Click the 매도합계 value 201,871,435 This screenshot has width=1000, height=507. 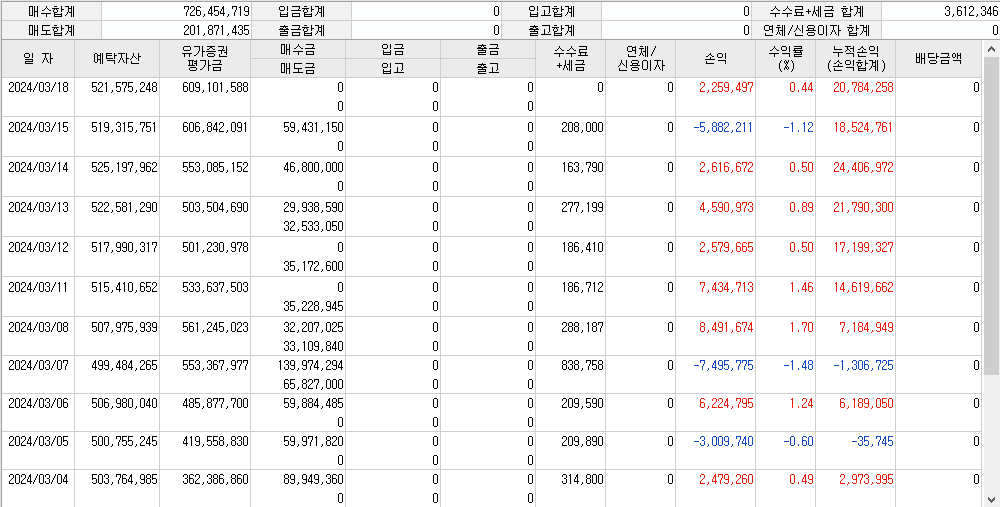coord(216,30)
